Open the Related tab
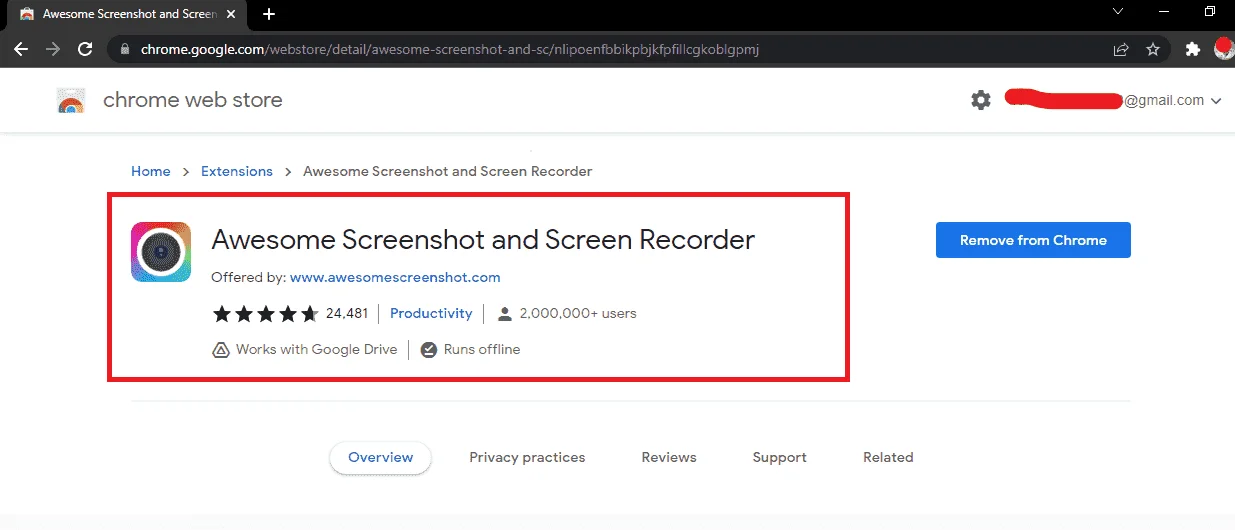Viewport: 1235px width, 530px height. pyautogui.click(x=888, y=458)
